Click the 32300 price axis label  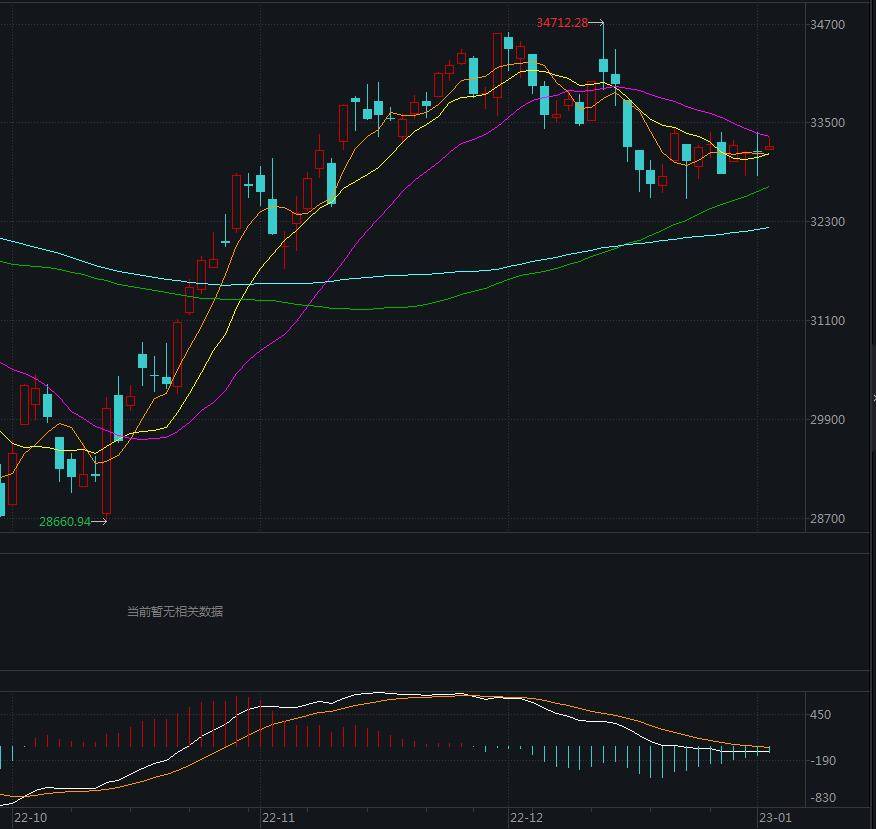tap(827, 222)
